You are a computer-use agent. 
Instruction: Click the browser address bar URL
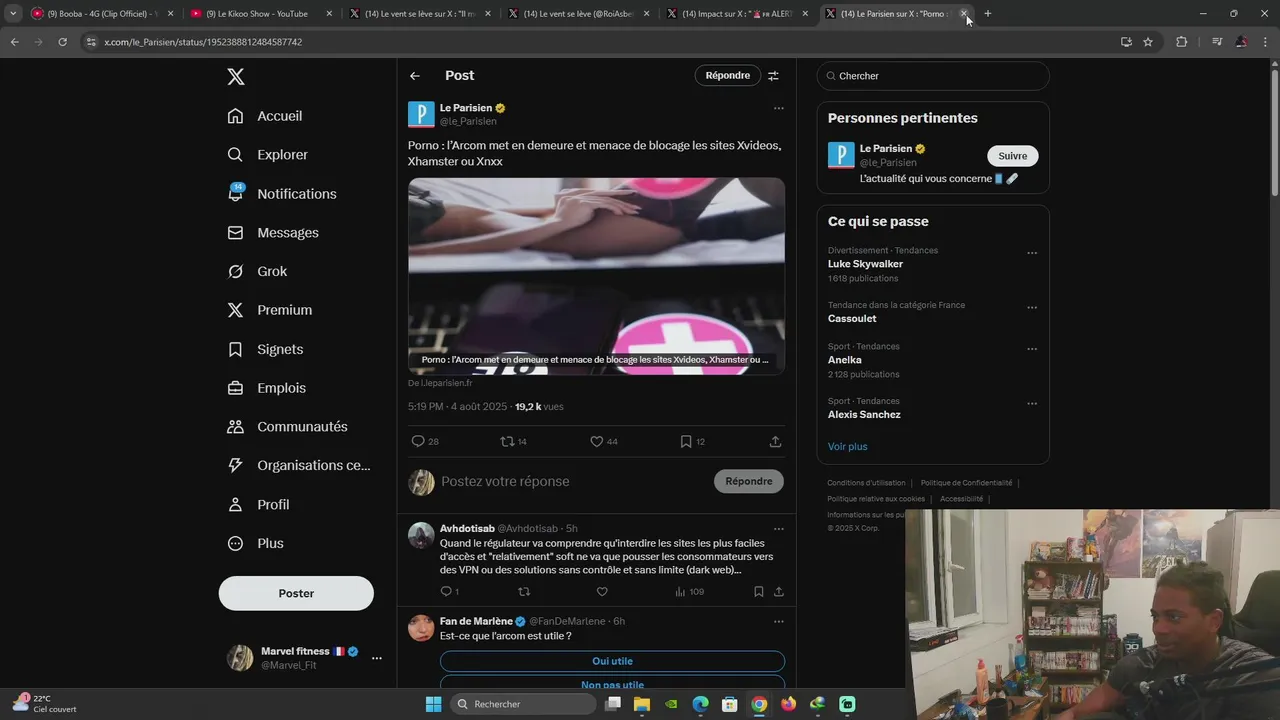[x=203, y=42]
